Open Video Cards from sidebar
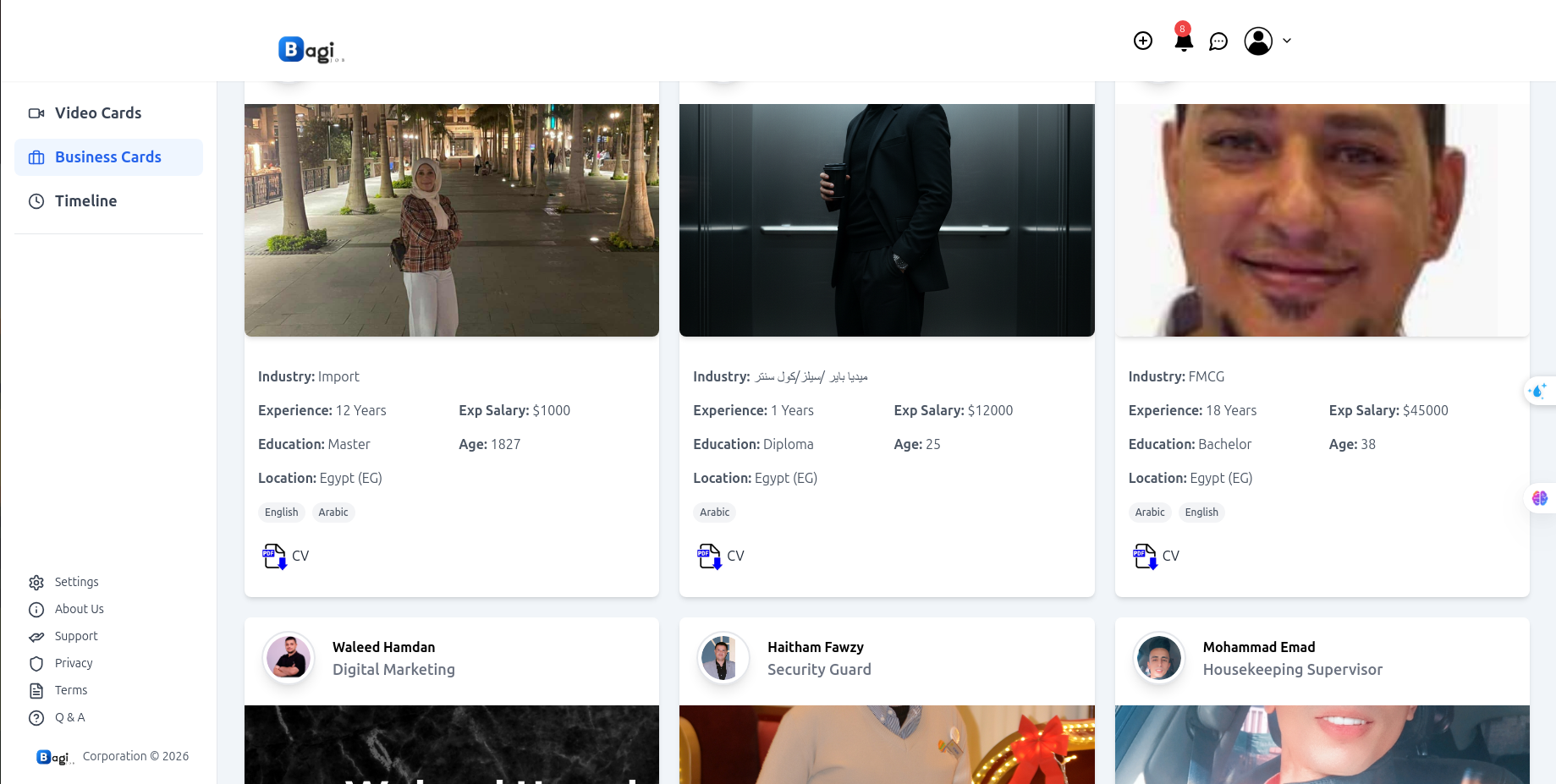The width and height of the screenshot is (1556, 784). pyautogui.click(x=98, y=113)
